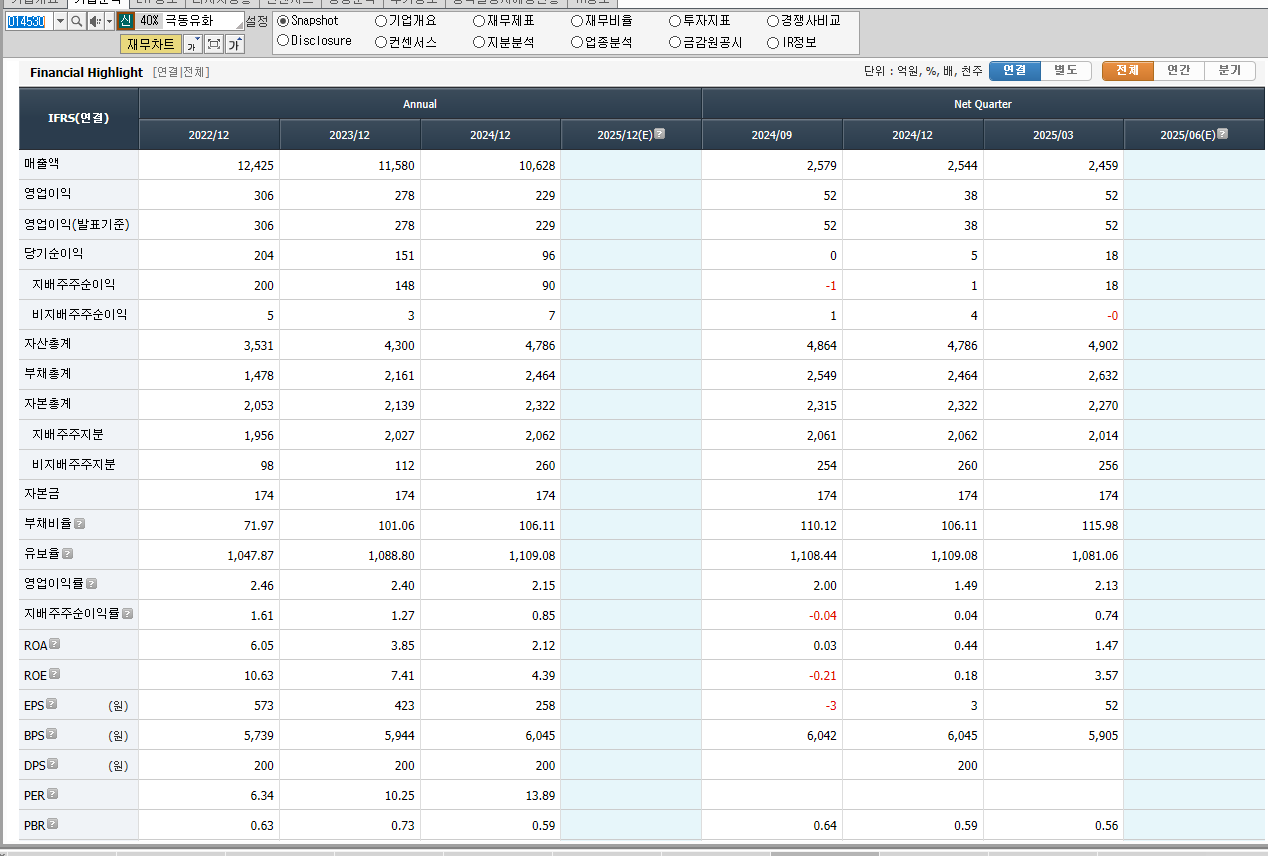Click the 13.89 PER value
Image resolution: width=1268 pixels, height=856 pixels.
click(540, 795)
